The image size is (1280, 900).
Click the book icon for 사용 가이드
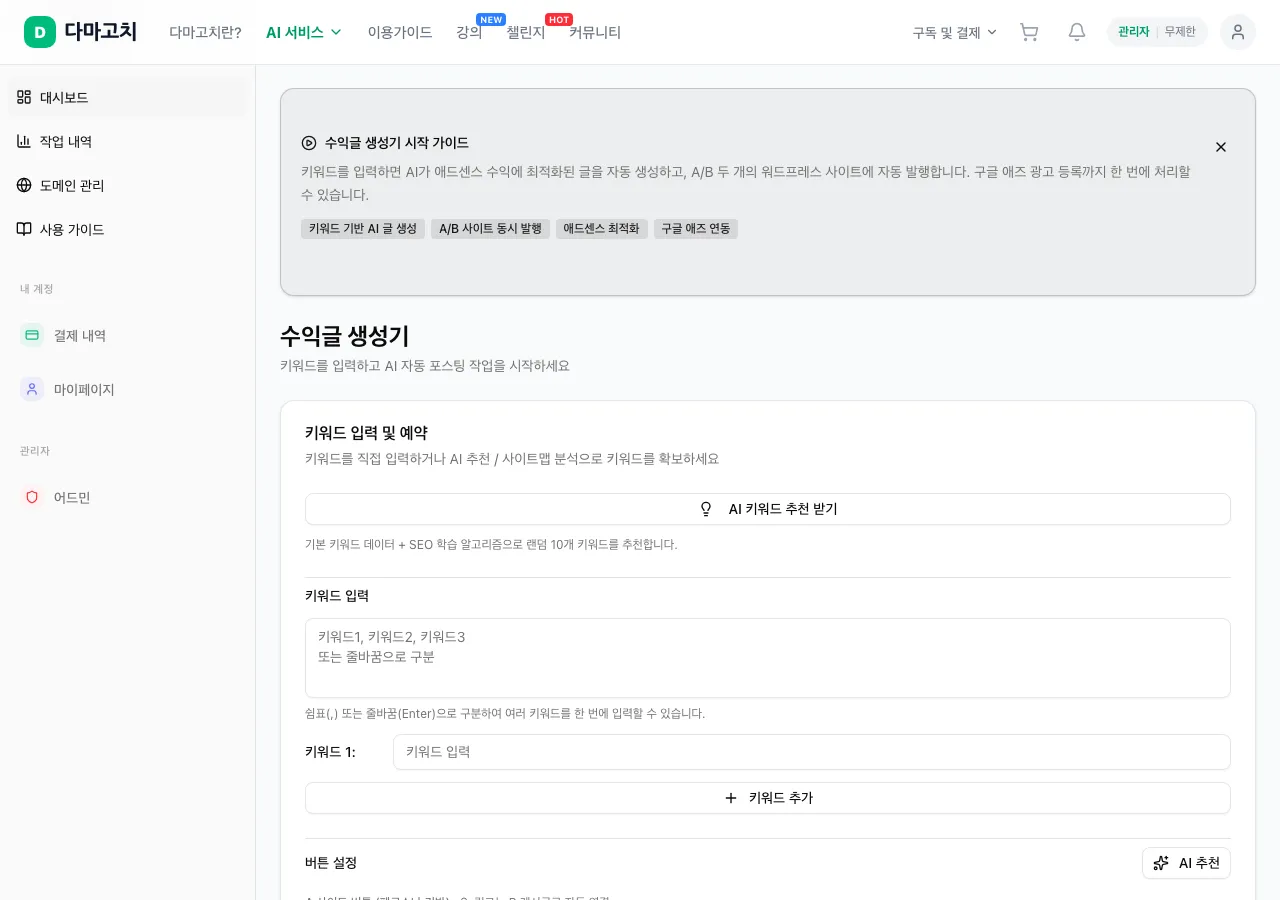tap(24, 229)
